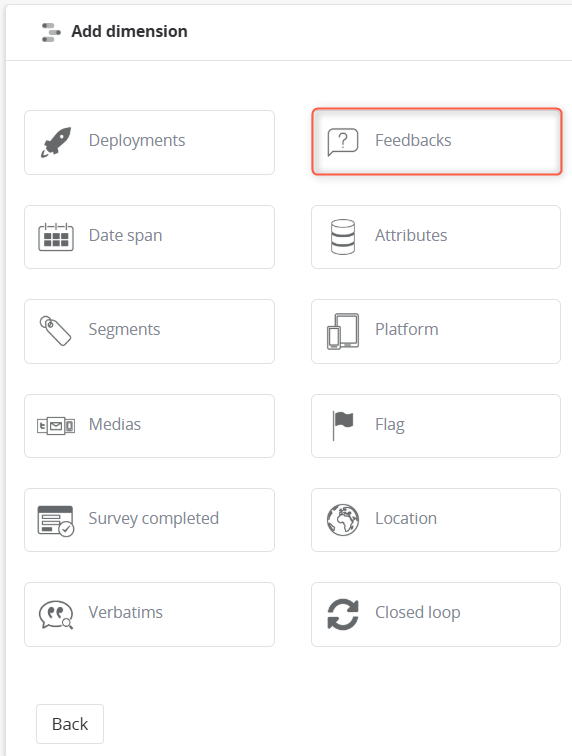Select the Survey completed label text
Image resolution: width=572 pixels, height=756 pixels.
click(x=154, y=519)
